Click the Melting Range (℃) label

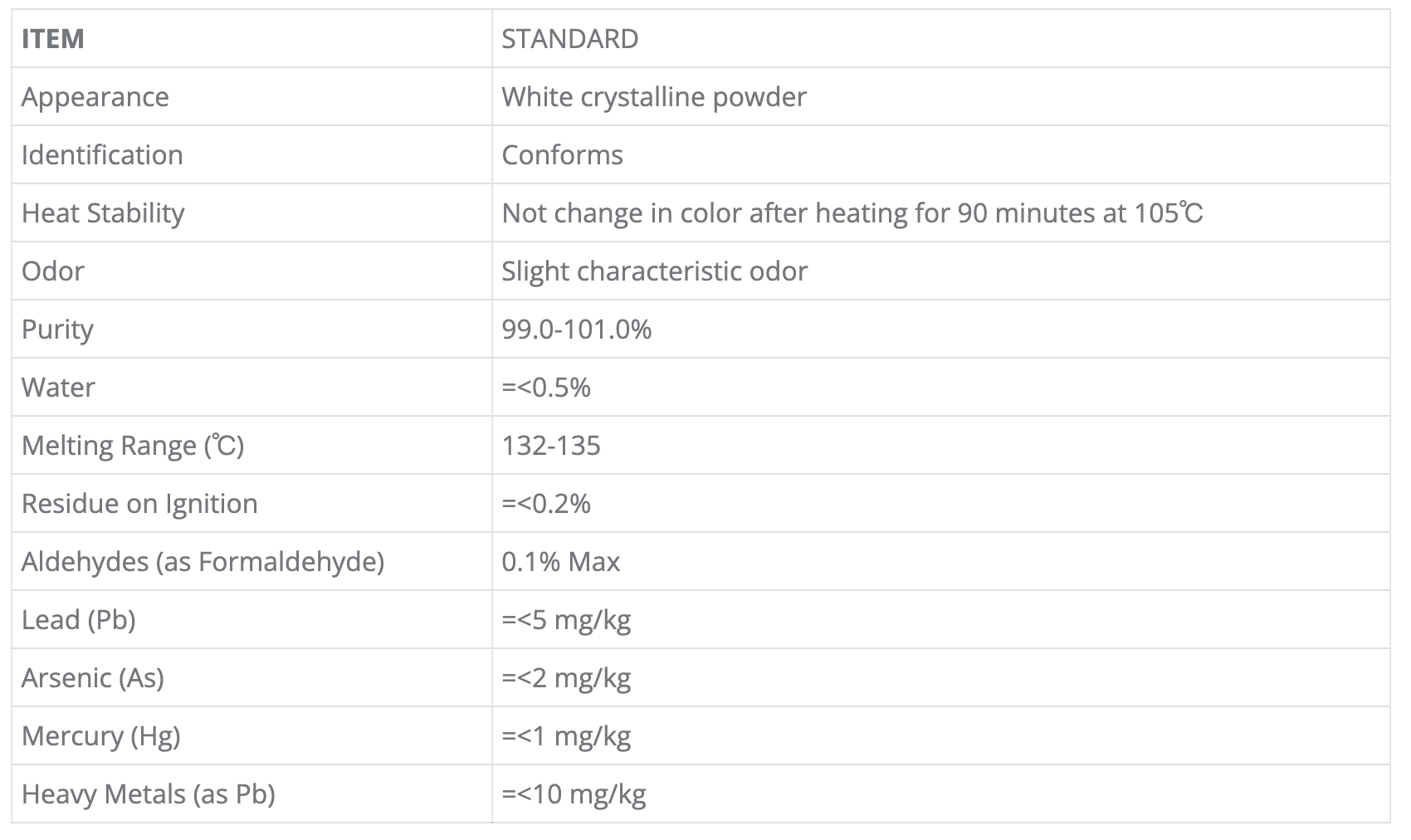133,446
